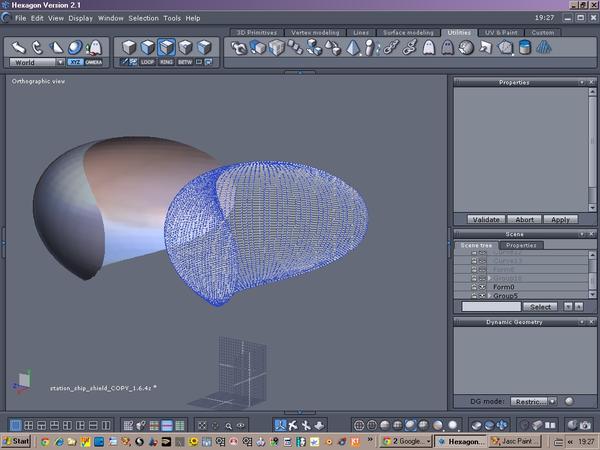The image size is (600, 450).
Task: Select faces selection mode cube
Action: (148, 47)
